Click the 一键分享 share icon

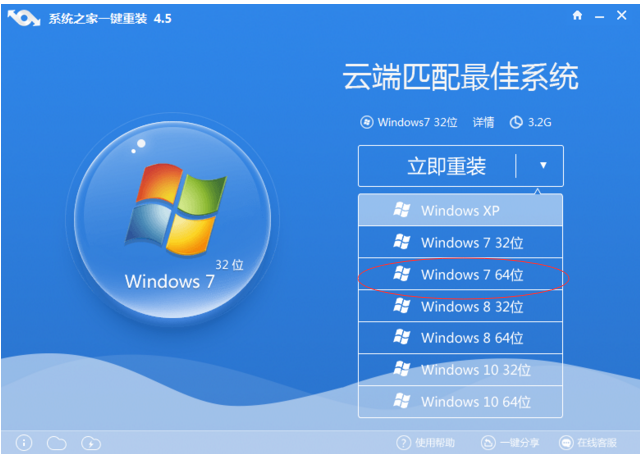tap(487, 441)
